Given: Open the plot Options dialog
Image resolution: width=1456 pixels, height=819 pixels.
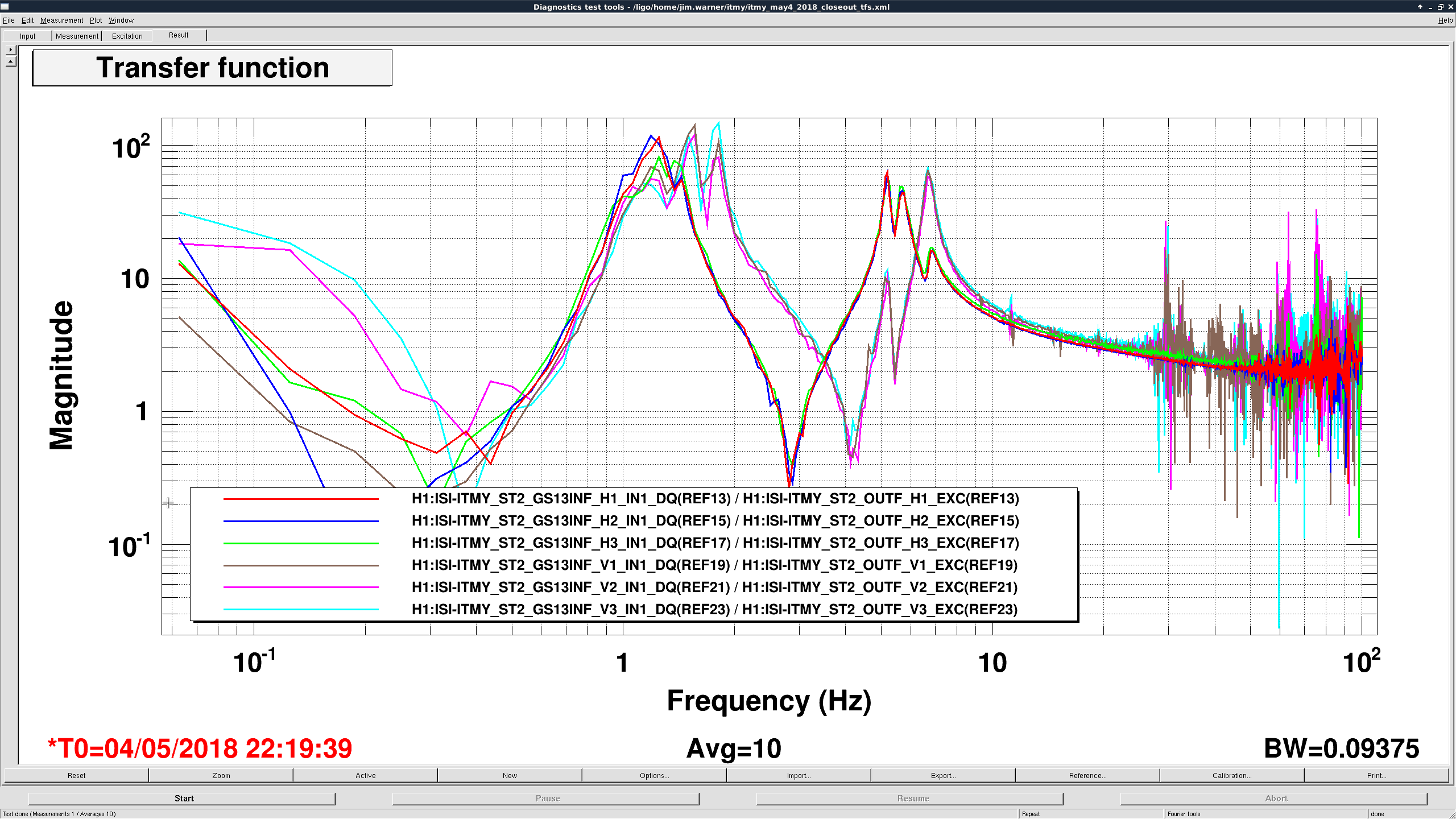Looking at the screenshot, I should [x=654, y=776].
